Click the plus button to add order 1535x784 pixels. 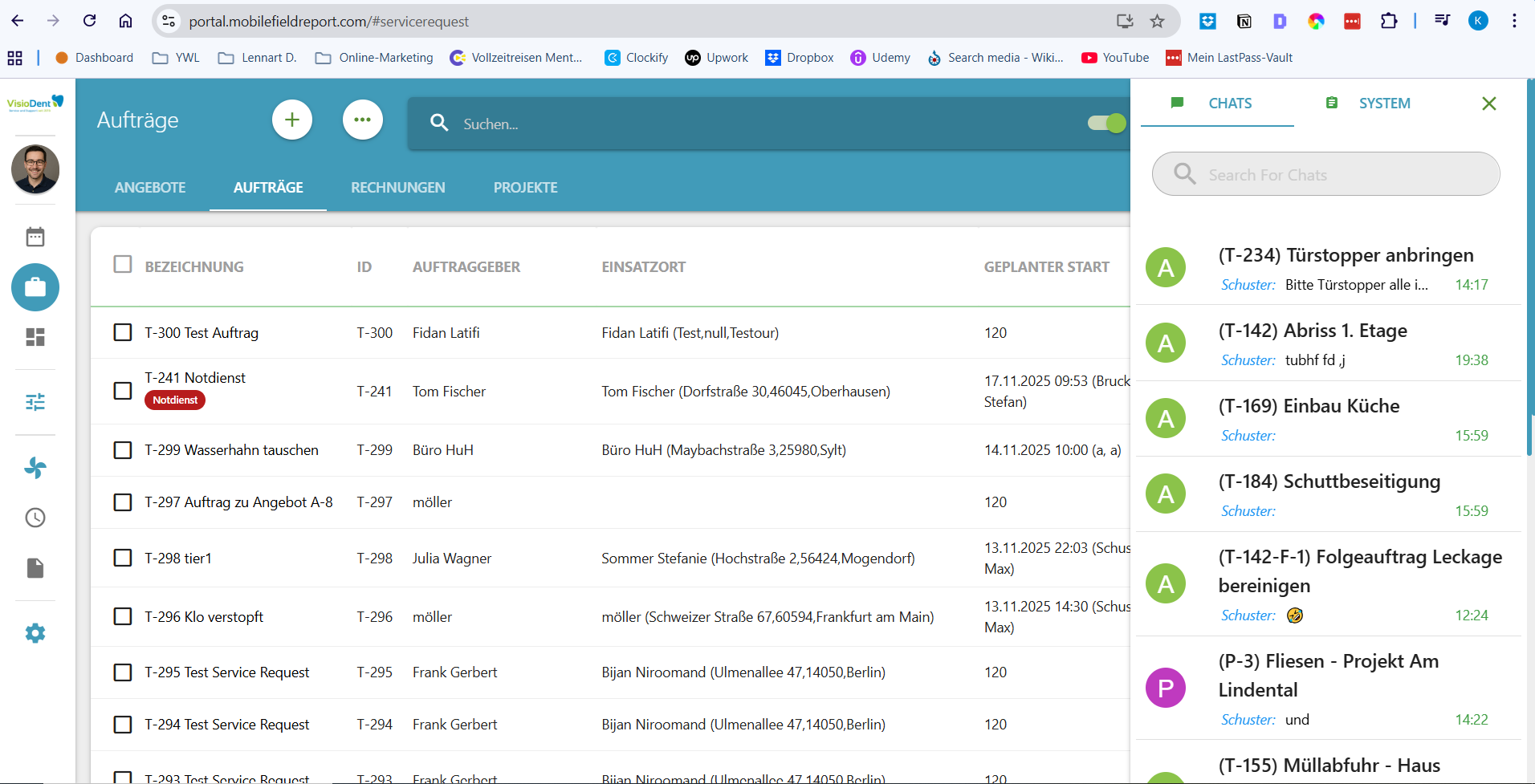292,120
